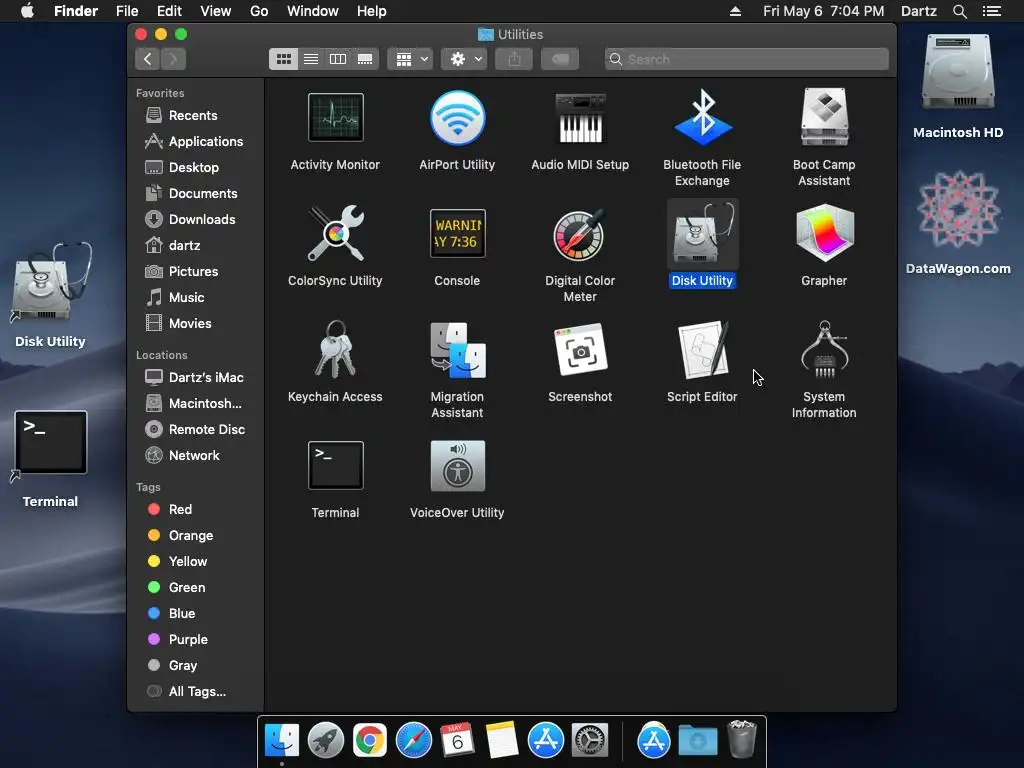The height and width of the screenshot is (768, 1024).
Task: Switch to gallery view
Action: click(365, 59)
